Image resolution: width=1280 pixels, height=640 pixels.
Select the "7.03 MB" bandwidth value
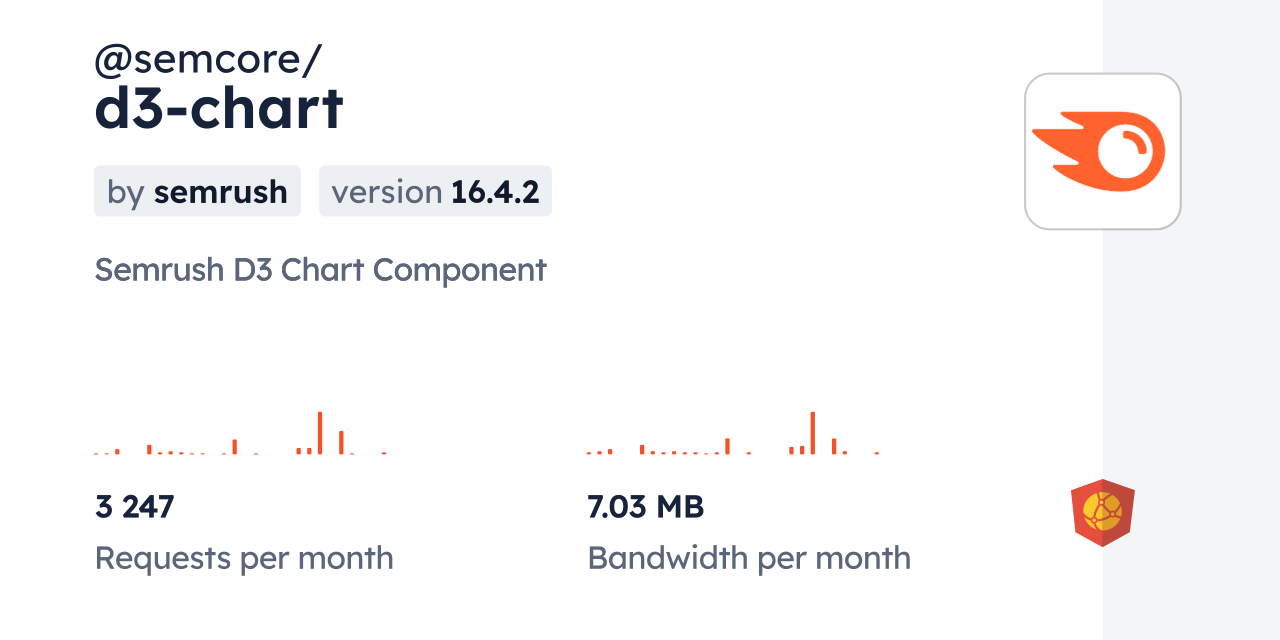pyautogui.click(x=646, y=507)
